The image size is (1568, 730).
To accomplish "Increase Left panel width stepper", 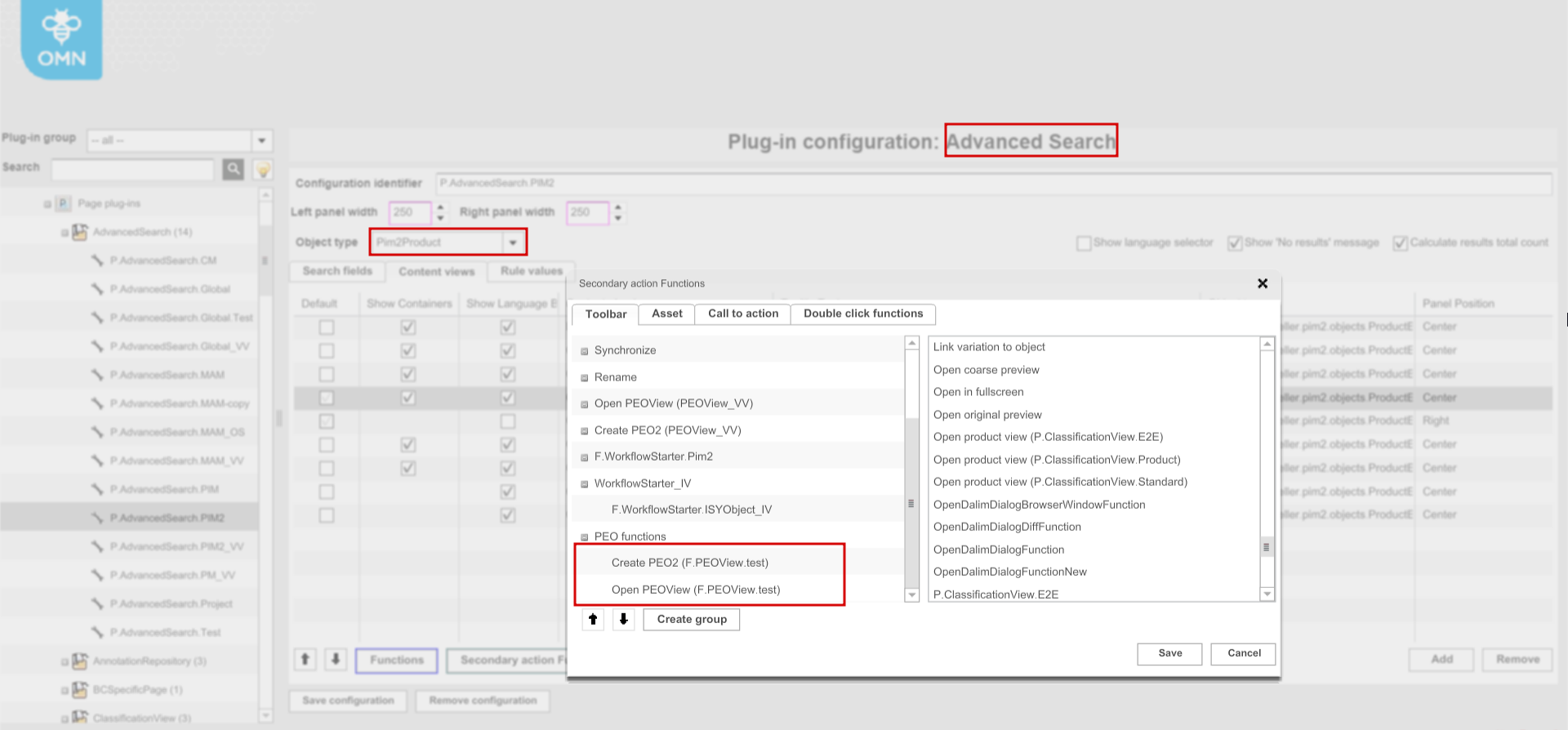I will pyautogui.click(x=441, y=207).
